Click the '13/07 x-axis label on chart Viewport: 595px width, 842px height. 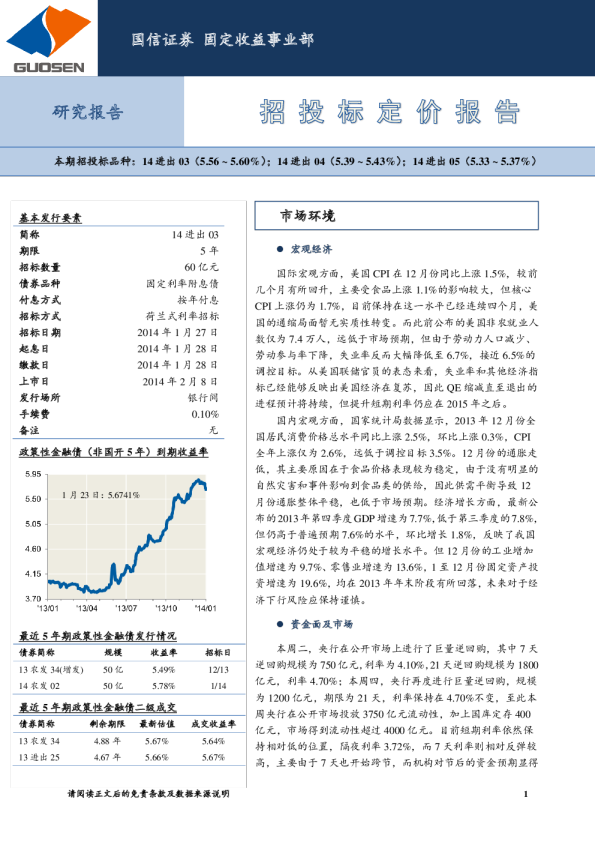pyautogui.click(x=126, y=608)
